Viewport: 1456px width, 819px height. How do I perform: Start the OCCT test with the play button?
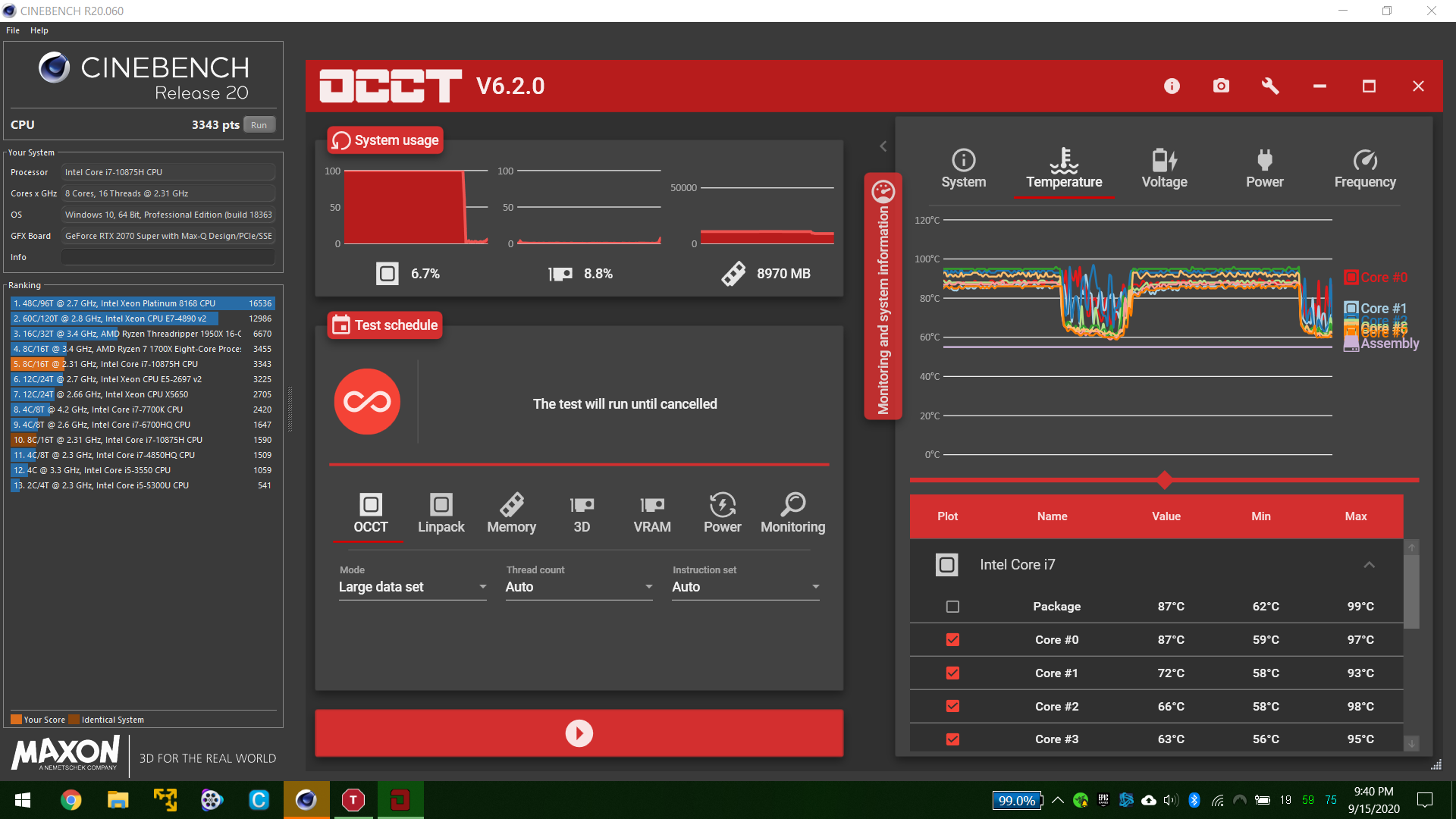(579, 733)
